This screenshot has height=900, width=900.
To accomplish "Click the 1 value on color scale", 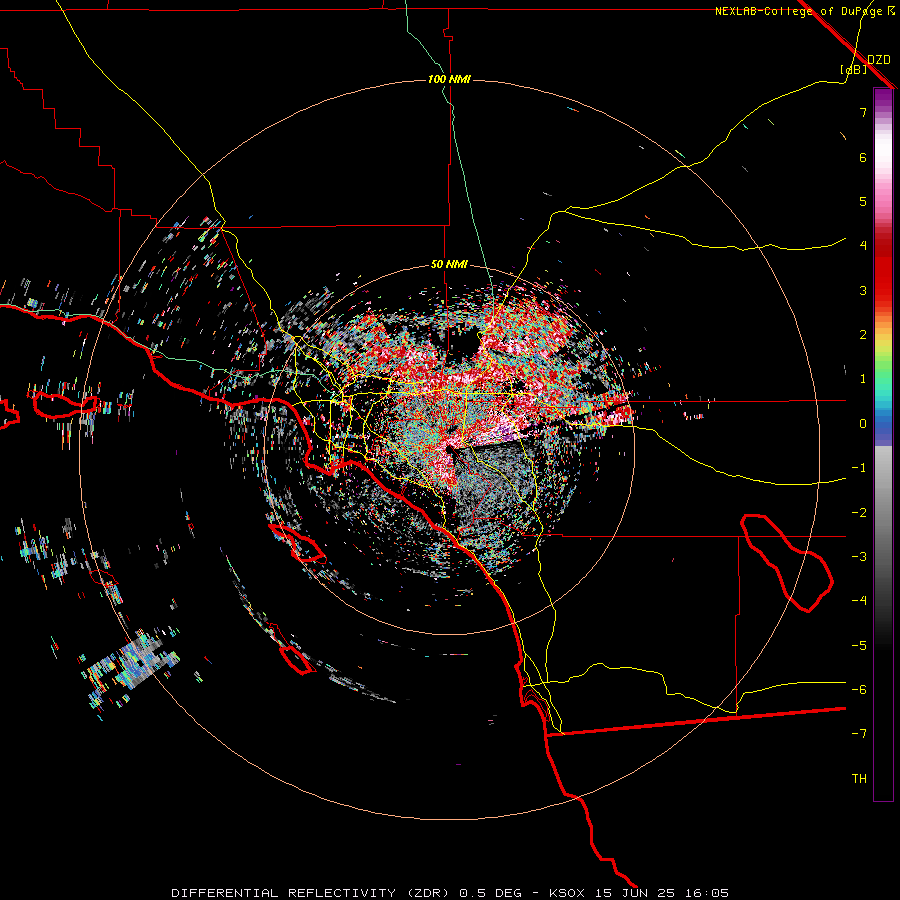I will pos(863,378).
